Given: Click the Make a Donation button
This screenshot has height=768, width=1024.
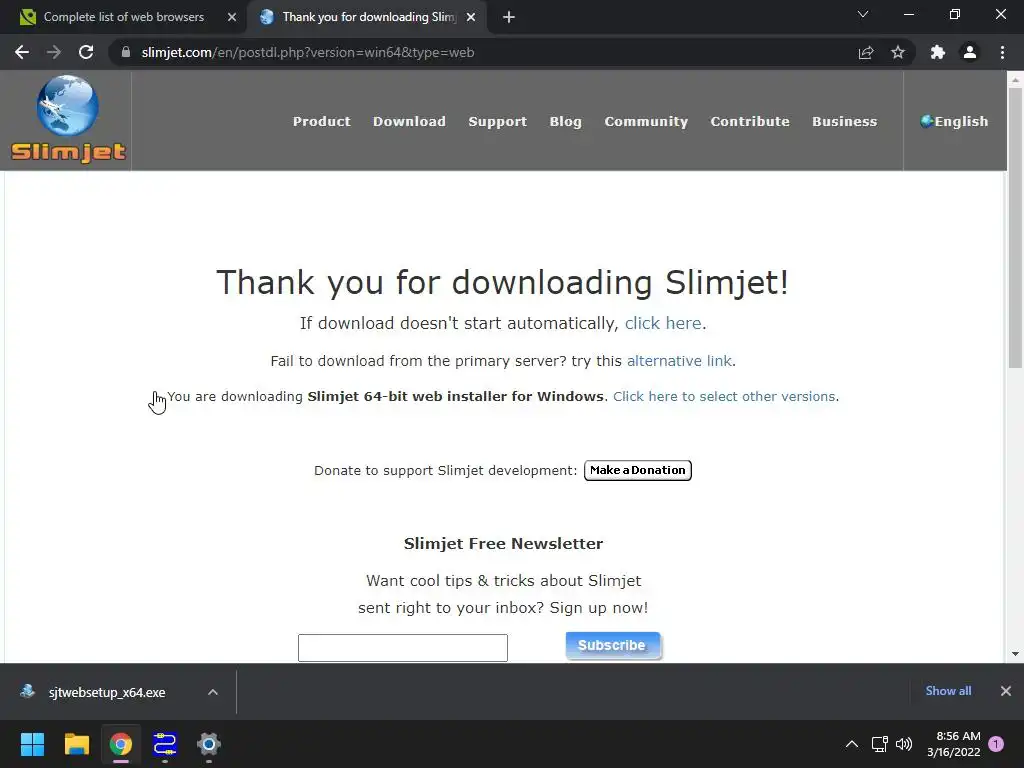Looking at the screenshot, I should pyautogui.click(x=637, y=470).
